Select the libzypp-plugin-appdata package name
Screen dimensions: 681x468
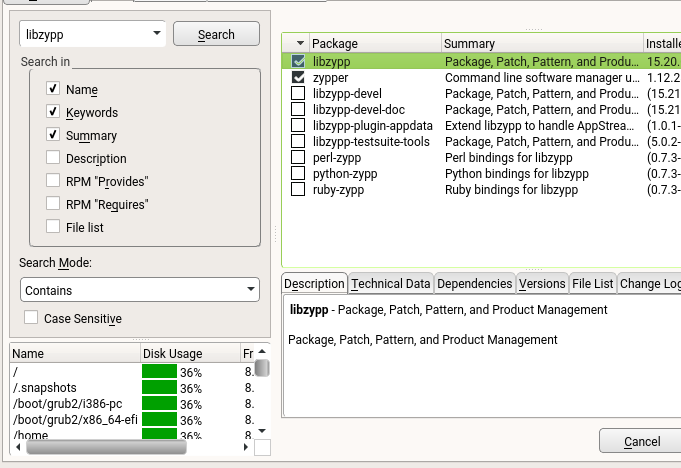[373, 125]
